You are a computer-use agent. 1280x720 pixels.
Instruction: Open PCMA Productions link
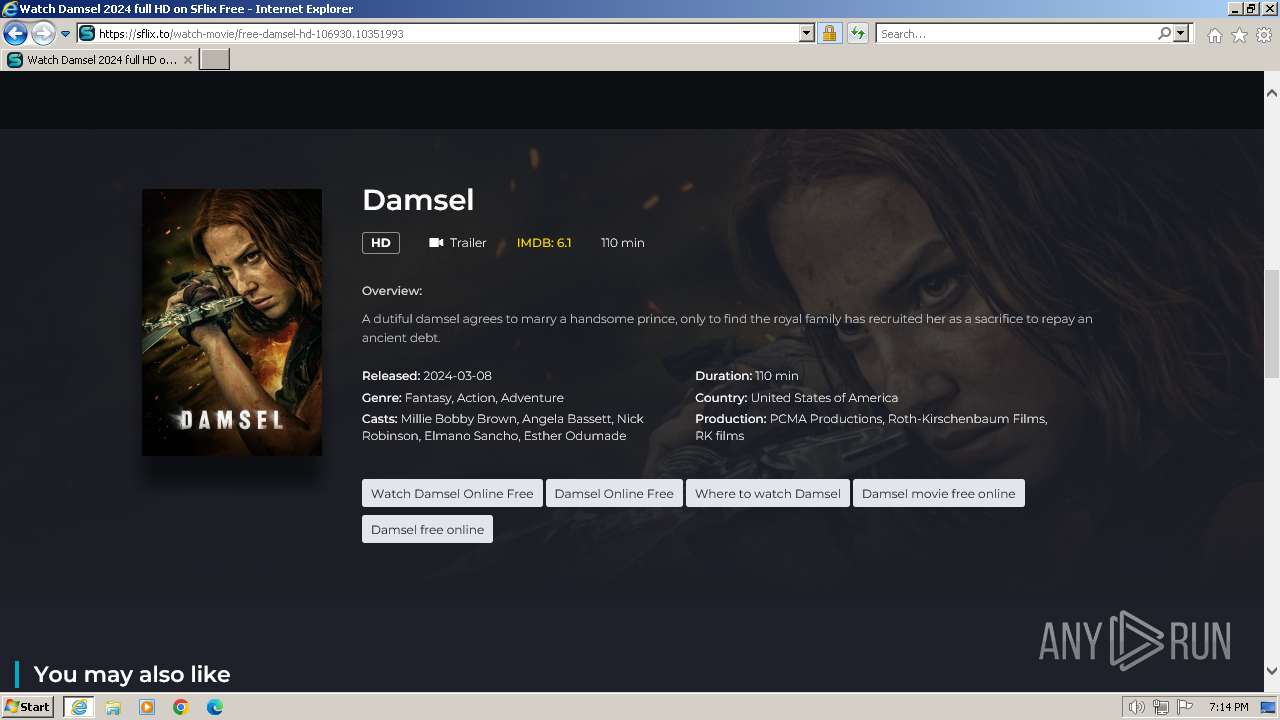[826, 419]
